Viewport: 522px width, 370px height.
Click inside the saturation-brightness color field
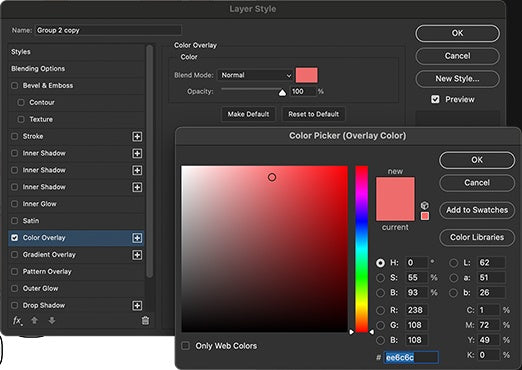pyautogui.click(x=265, y=249)
